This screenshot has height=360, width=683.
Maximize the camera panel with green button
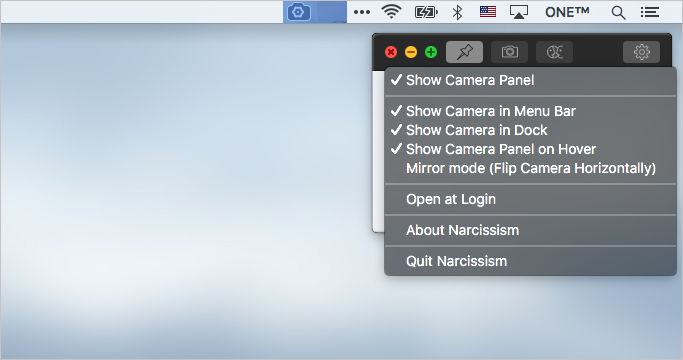pyautogui.click(x=431, y=52)
